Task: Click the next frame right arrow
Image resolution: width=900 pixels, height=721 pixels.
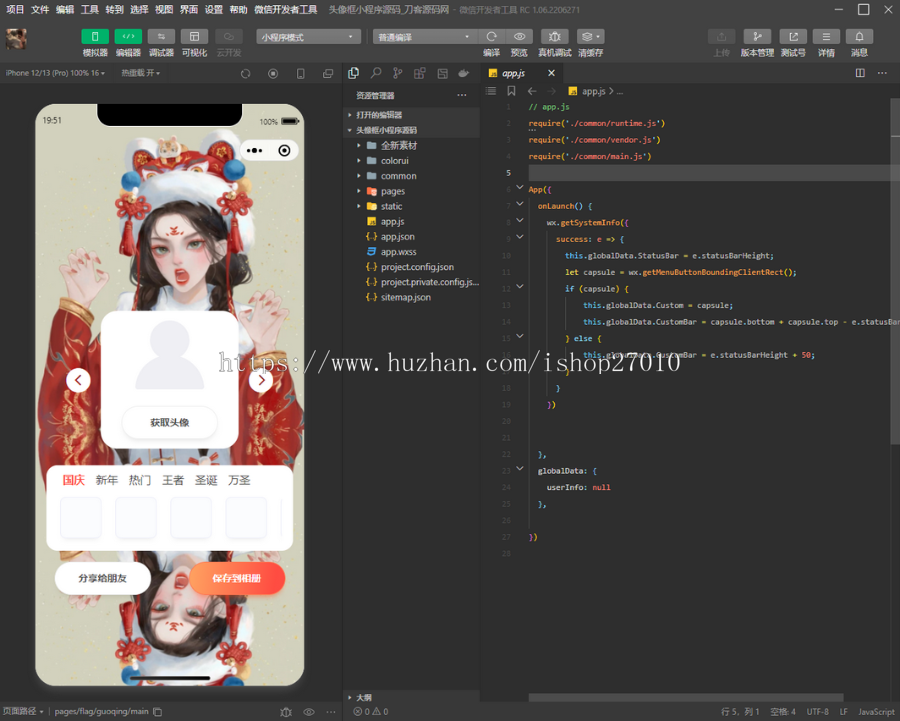Action: coord(261,380)
